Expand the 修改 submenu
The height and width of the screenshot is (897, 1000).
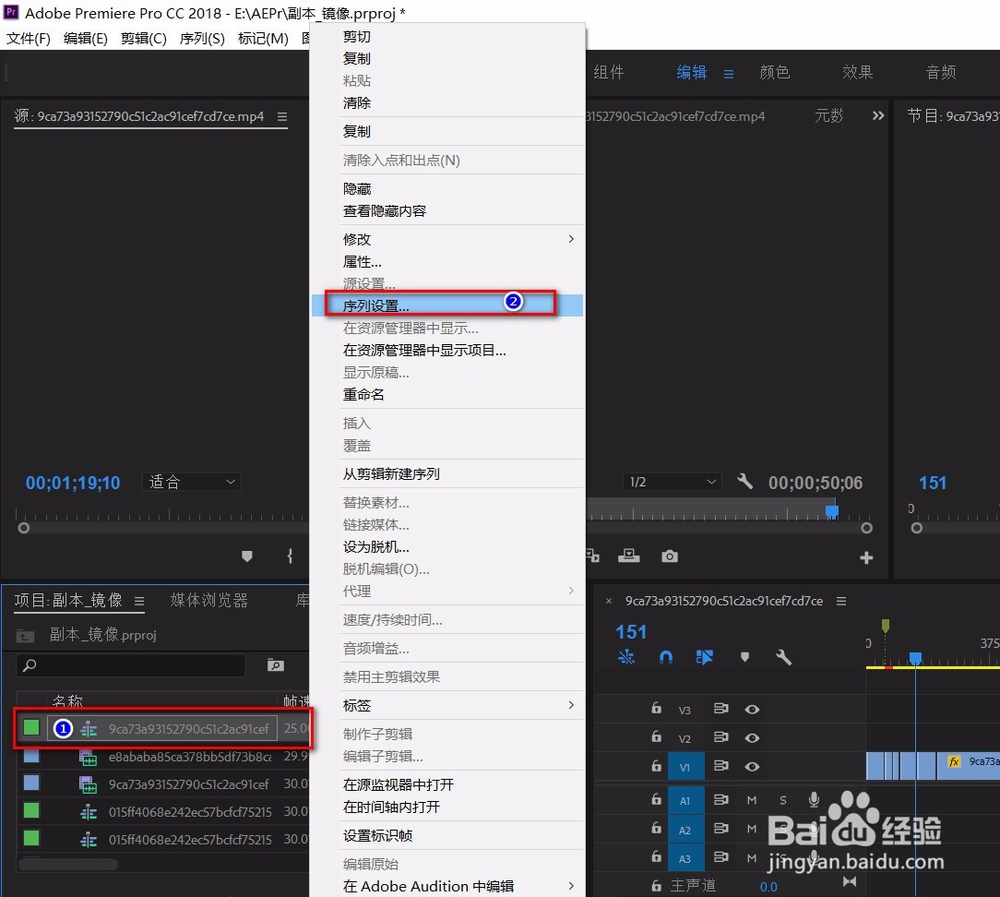point(447,239)
